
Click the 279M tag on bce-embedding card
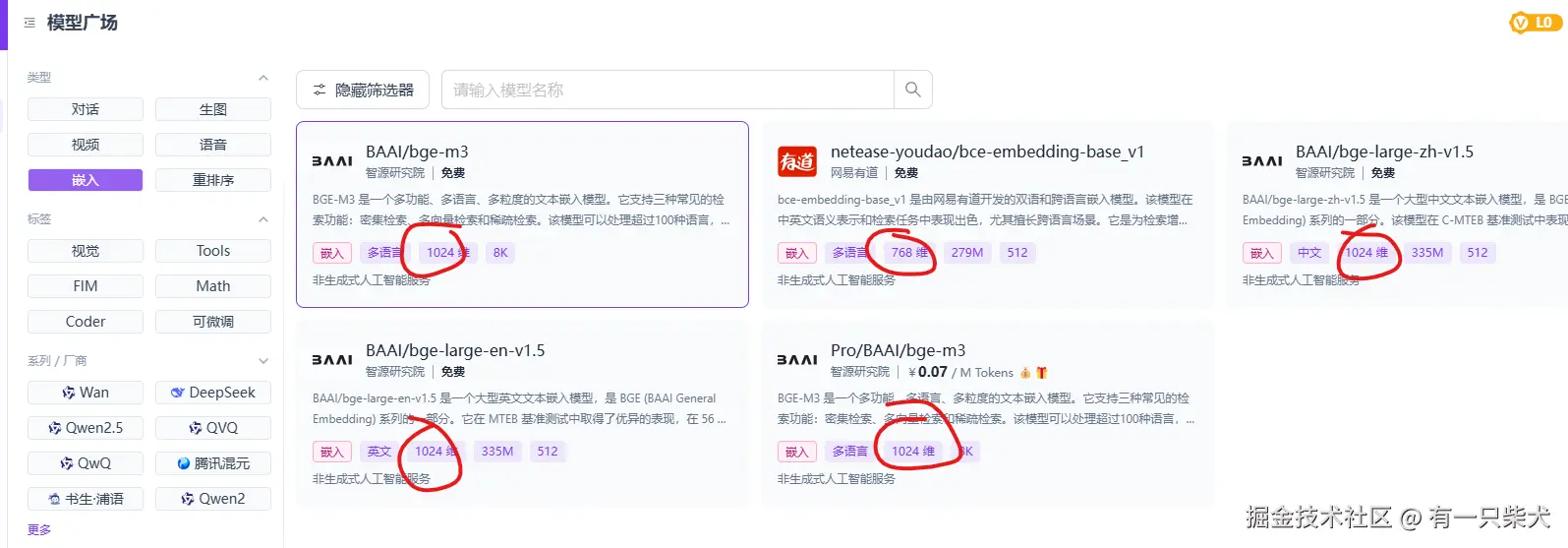[967, 253]
